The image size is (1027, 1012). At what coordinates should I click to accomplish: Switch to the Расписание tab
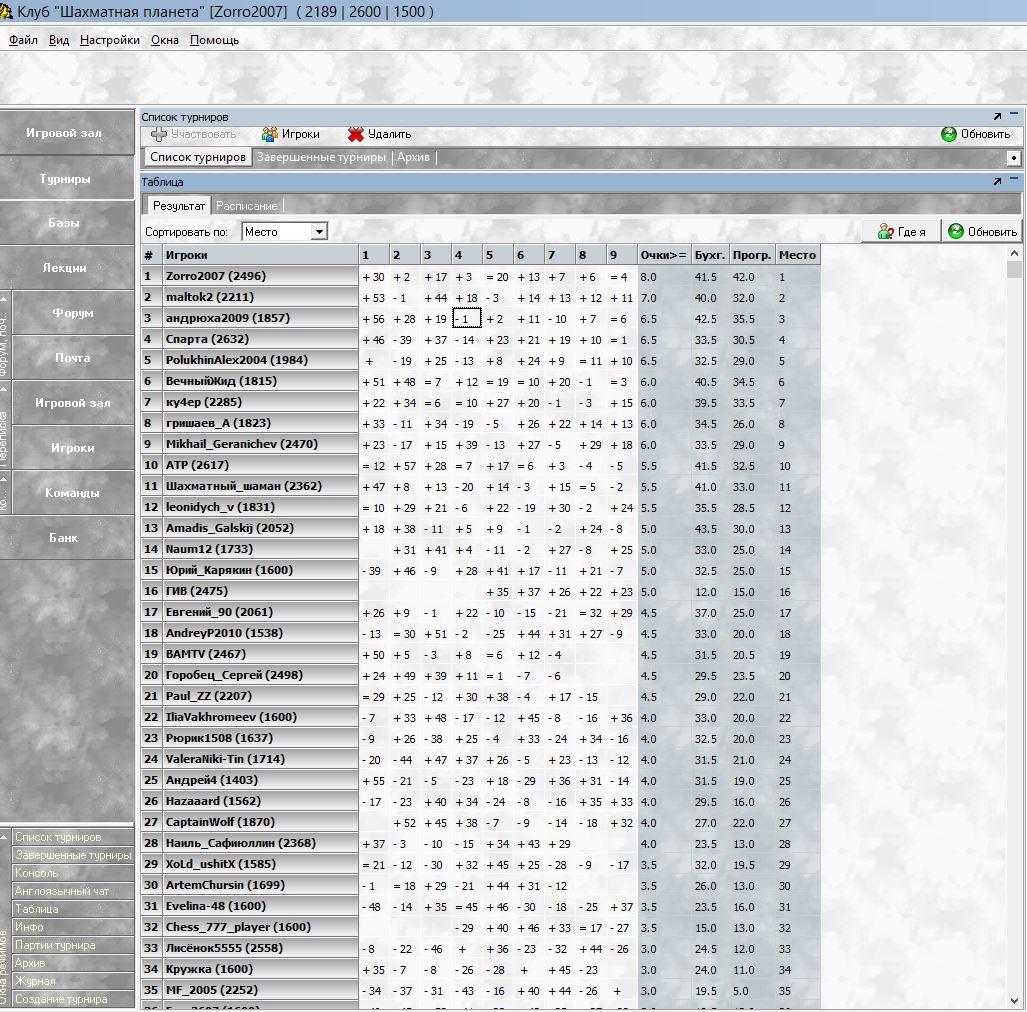(246, 206)
